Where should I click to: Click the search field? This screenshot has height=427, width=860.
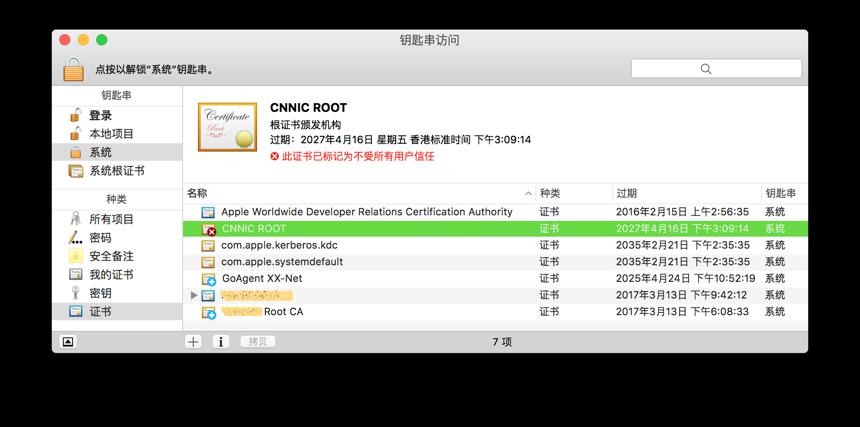point(716,69)
